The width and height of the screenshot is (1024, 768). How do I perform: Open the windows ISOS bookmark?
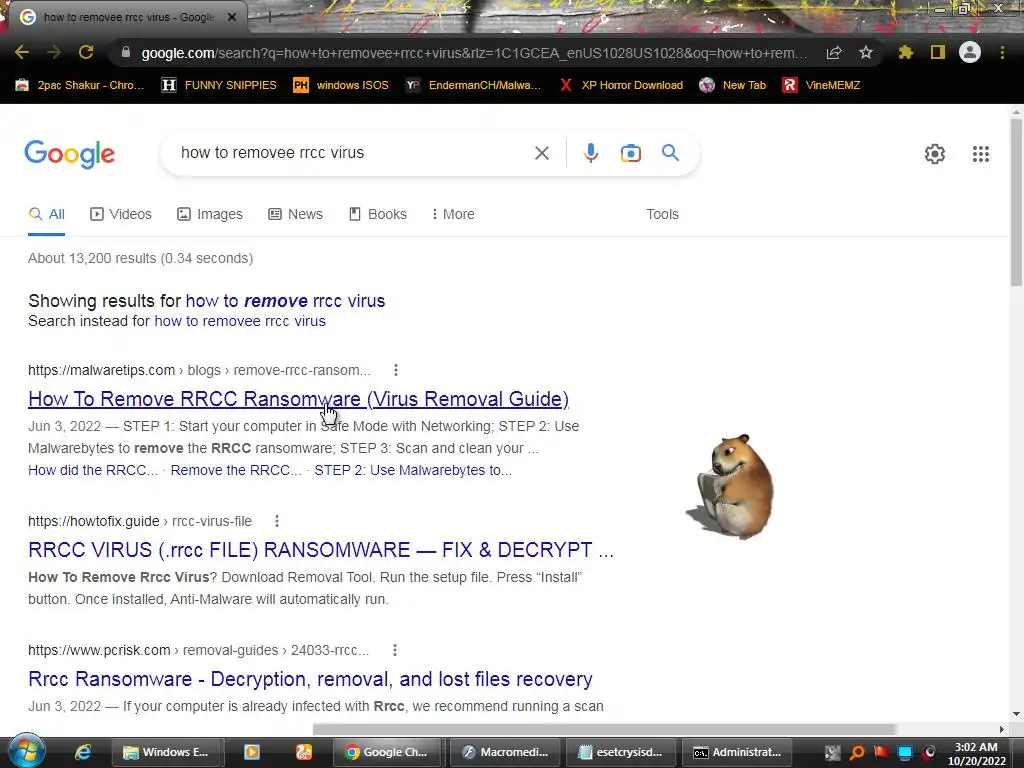point(341,85)
